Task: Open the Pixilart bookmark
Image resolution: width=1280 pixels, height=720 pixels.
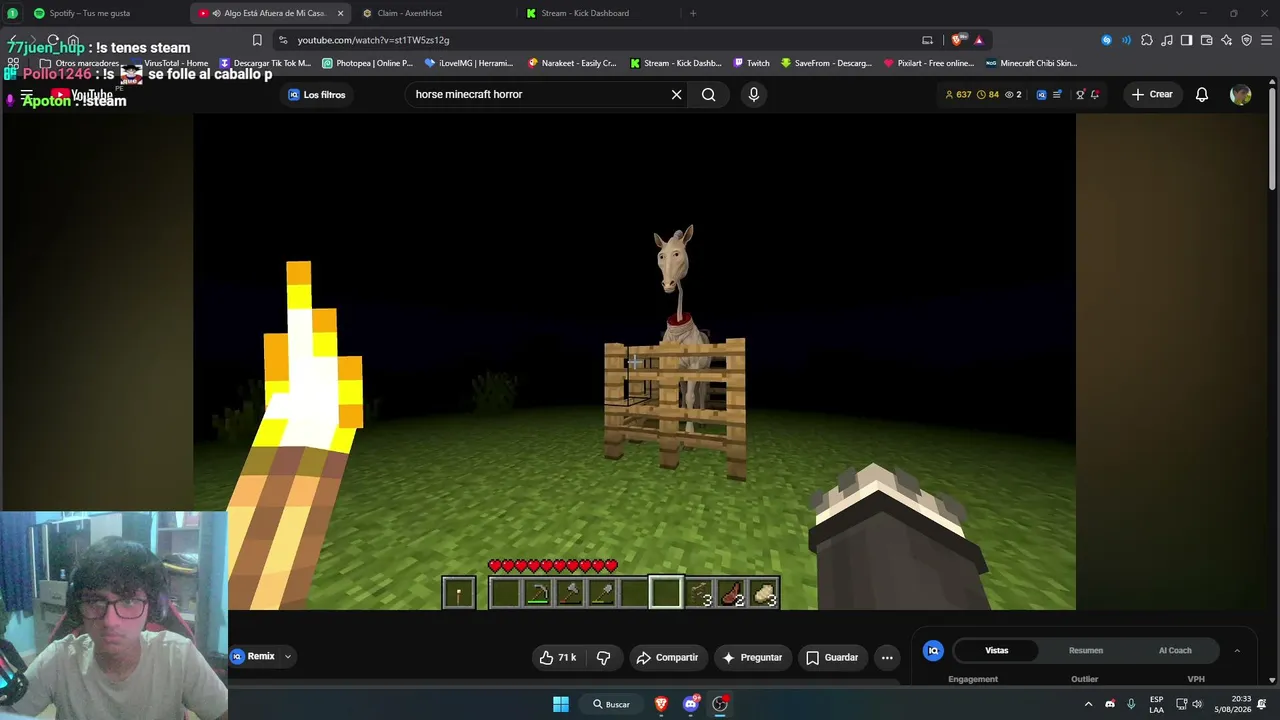Action: coord(929,63)
